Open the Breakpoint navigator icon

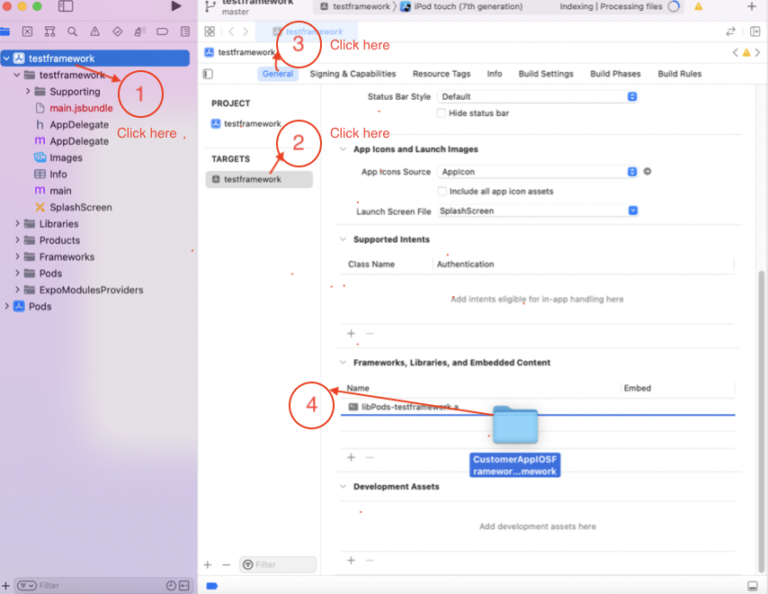coord(162,32)
